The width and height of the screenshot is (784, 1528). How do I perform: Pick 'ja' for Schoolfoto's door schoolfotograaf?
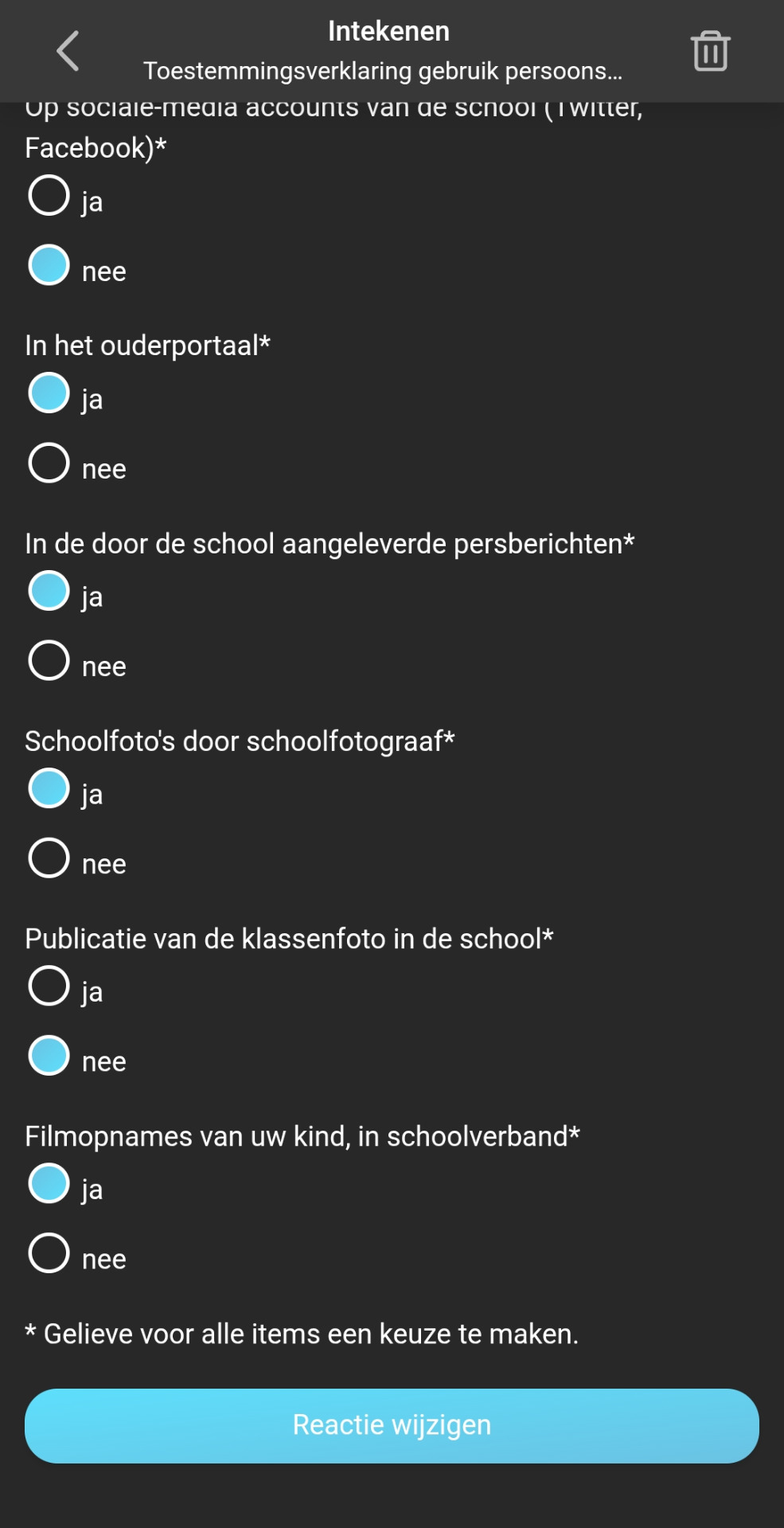click(49, 788)
